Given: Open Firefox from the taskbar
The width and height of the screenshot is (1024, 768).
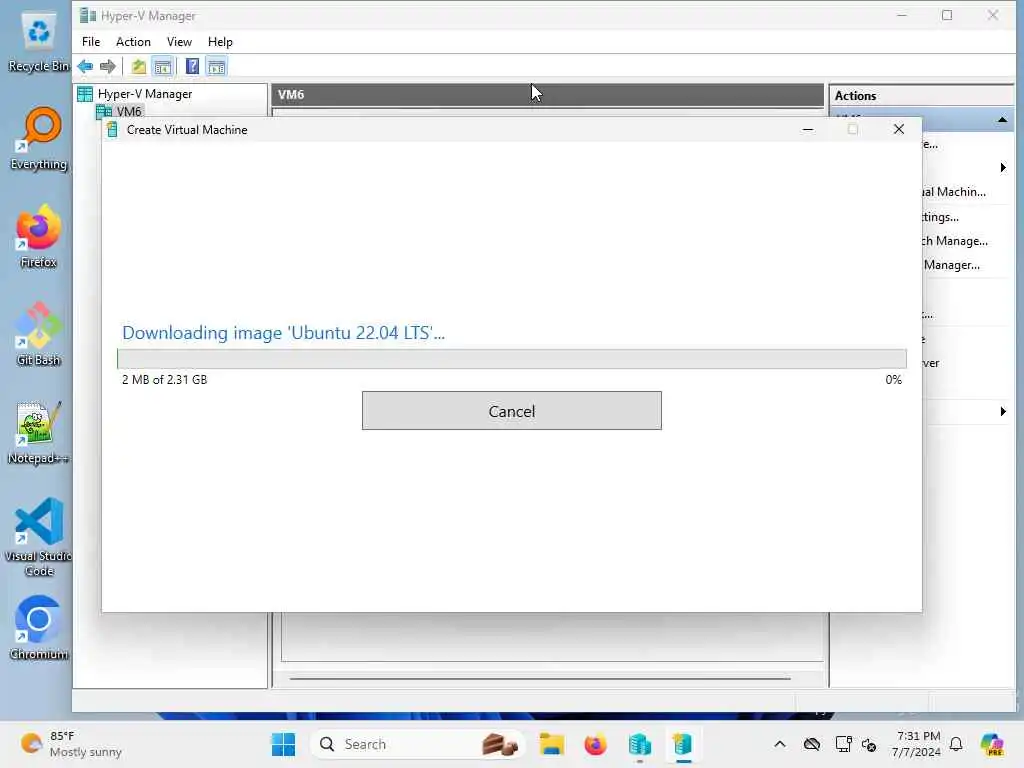Looking at the screenshot, I should coord(595,744).
